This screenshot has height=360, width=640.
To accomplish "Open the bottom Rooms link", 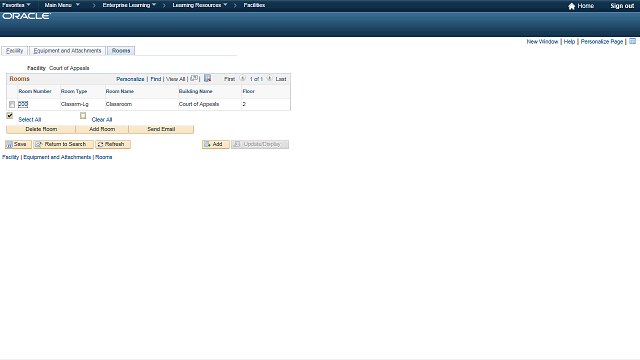I will coord(104,157).
